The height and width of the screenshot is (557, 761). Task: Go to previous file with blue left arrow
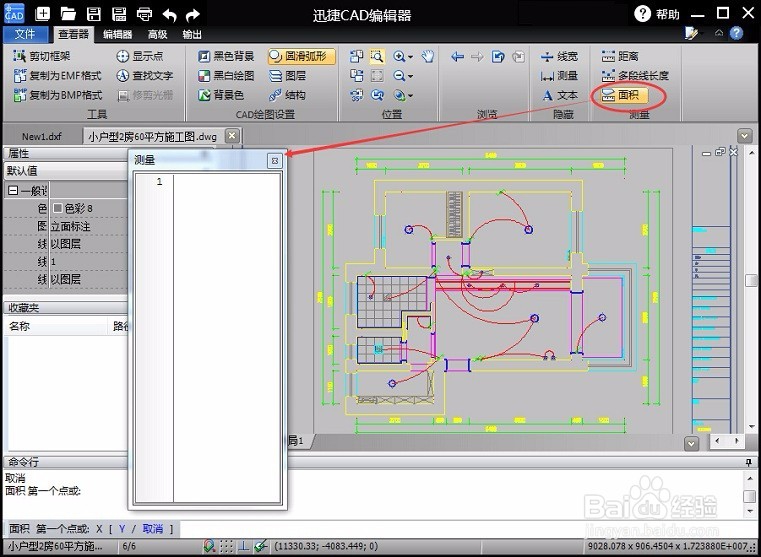pyautogui.click(x=457, y=57)
